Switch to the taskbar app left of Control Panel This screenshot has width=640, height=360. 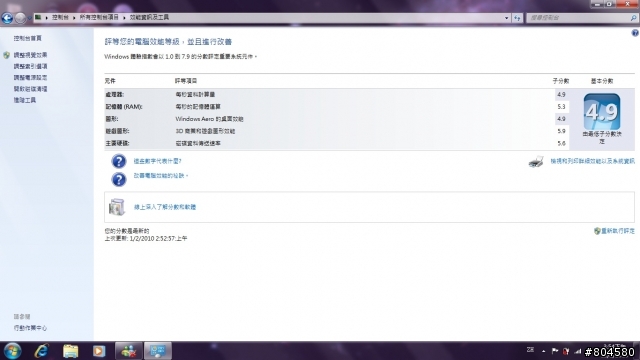pyautogui.click(x=129, y=351)
